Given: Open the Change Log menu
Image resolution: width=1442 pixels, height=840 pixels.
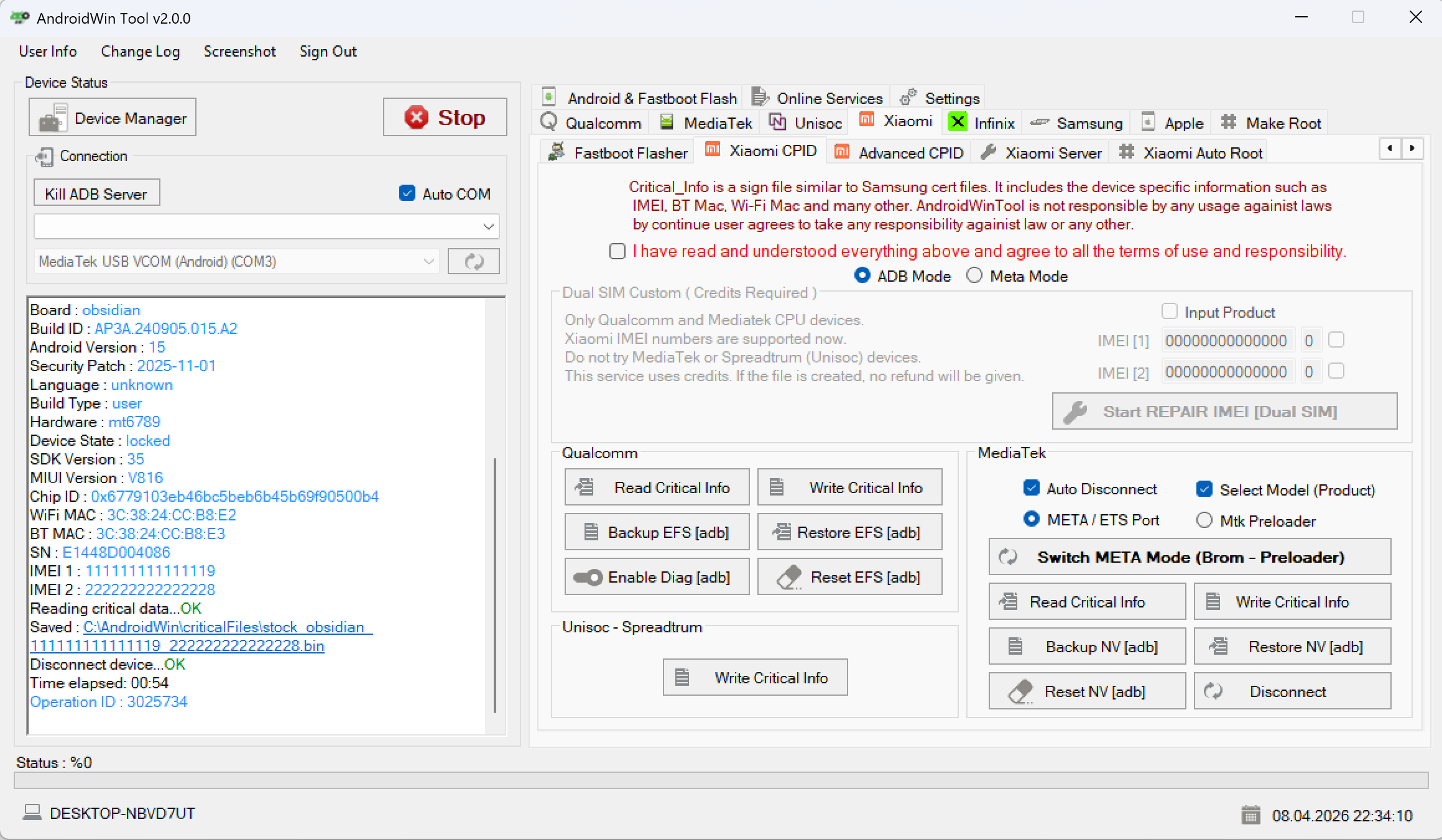Looking at the screenshot, I should point(140,51).
